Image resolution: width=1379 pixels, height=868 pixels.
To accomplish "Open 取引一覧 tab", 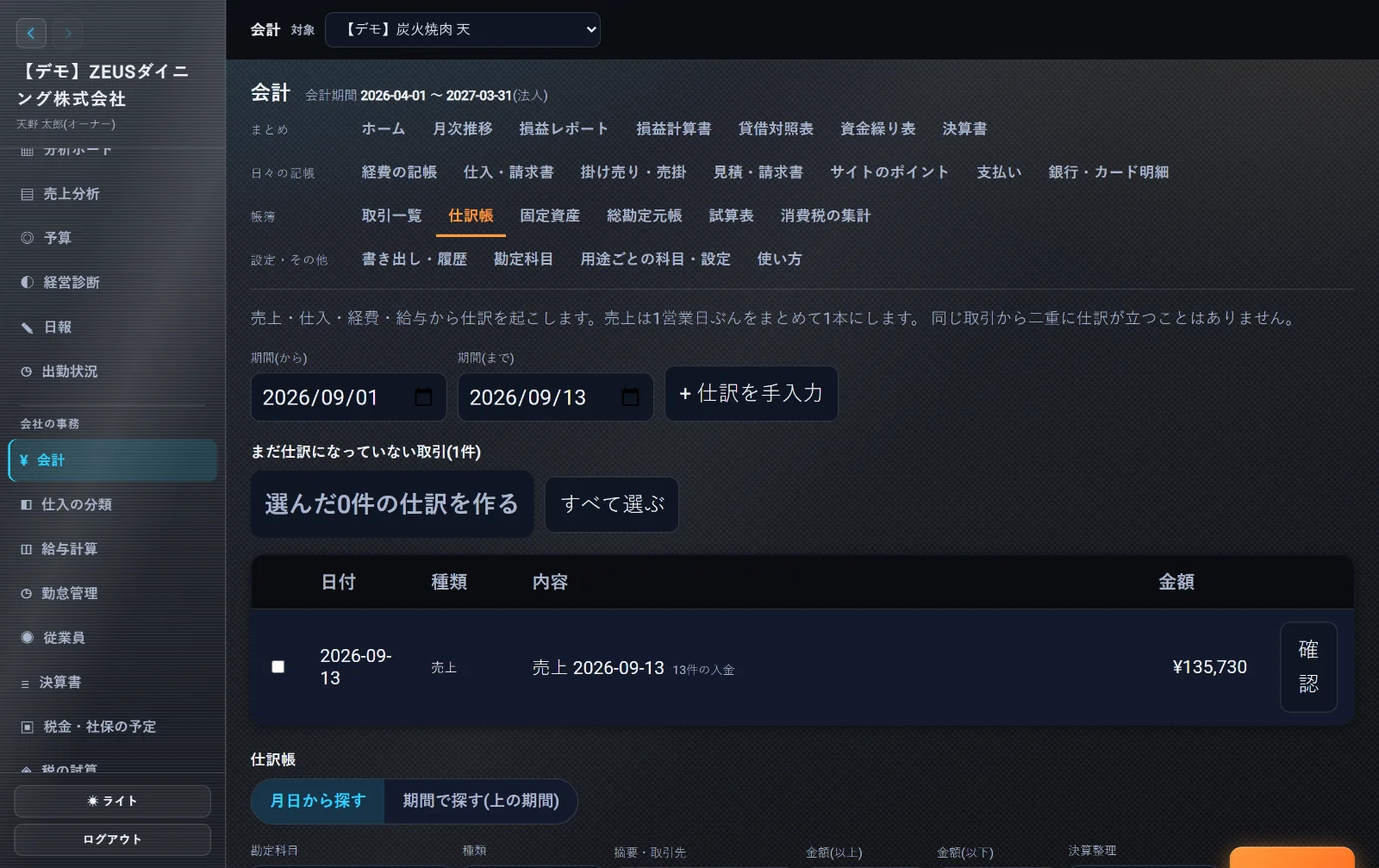I will tap(391, 215).
